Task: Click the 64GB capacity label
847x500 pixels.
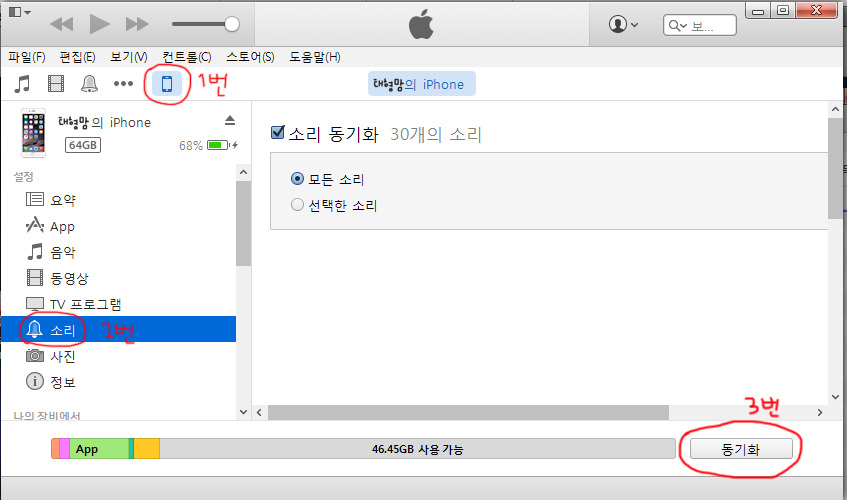Action: click(x=83, y=145)
